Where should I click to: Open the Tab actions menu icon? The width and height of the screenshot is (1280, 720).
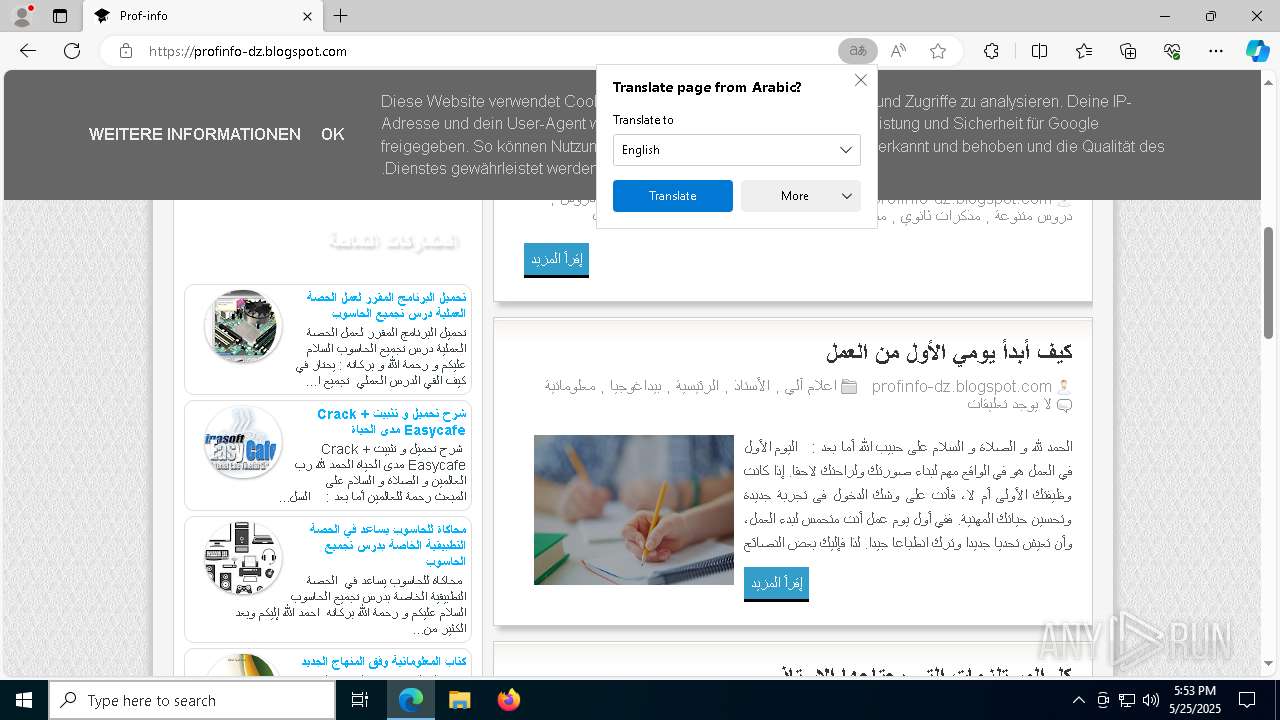(60, 16)
